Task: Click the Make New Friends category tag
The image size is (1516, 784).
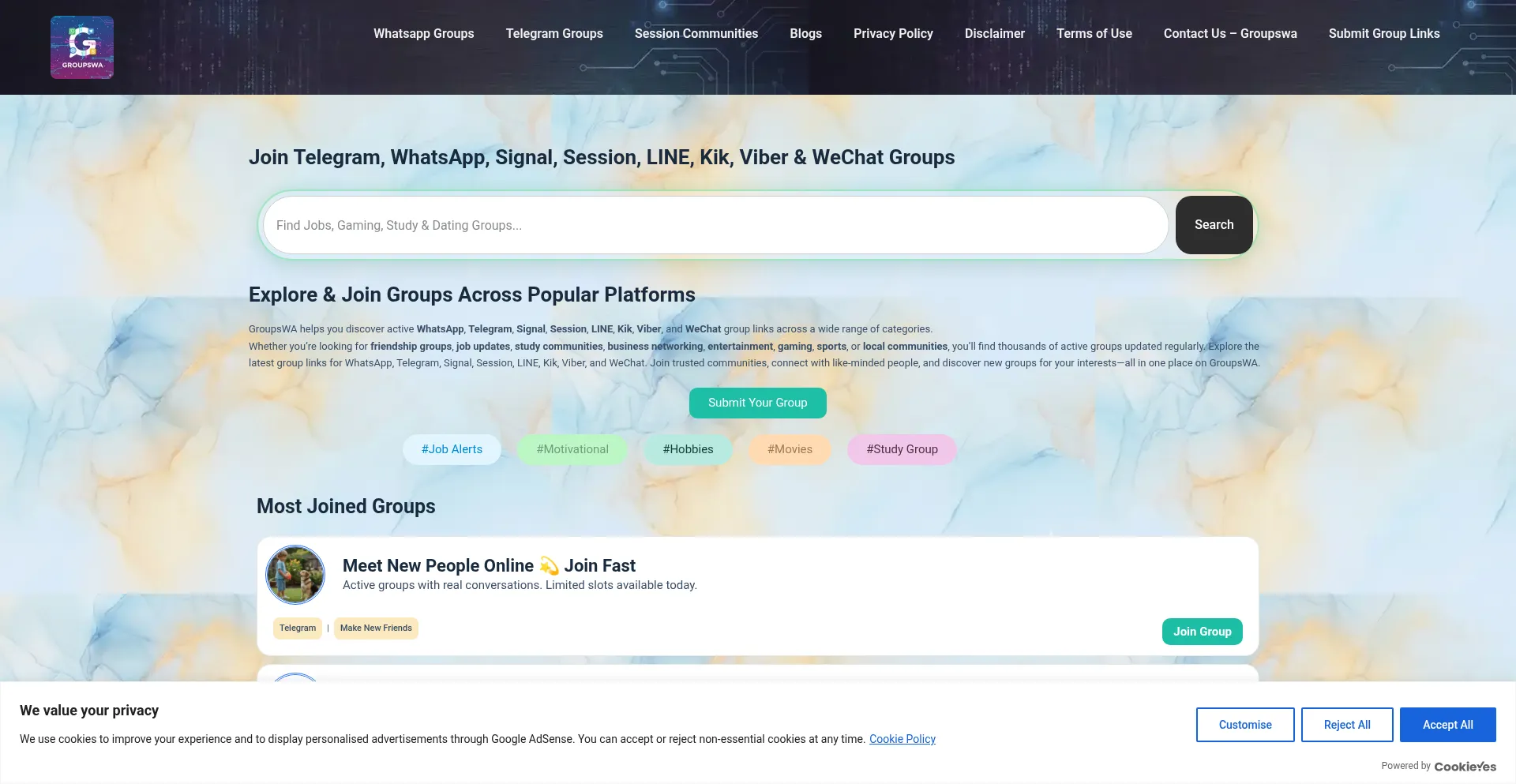Action: point(376,628)
